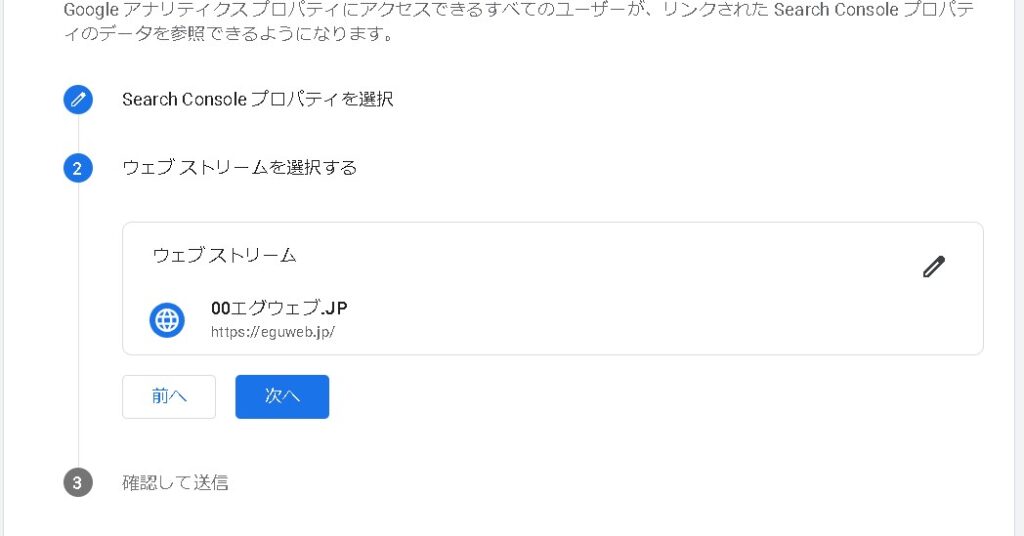Select the ウェブ ストリームを選択する step heading

240,168
